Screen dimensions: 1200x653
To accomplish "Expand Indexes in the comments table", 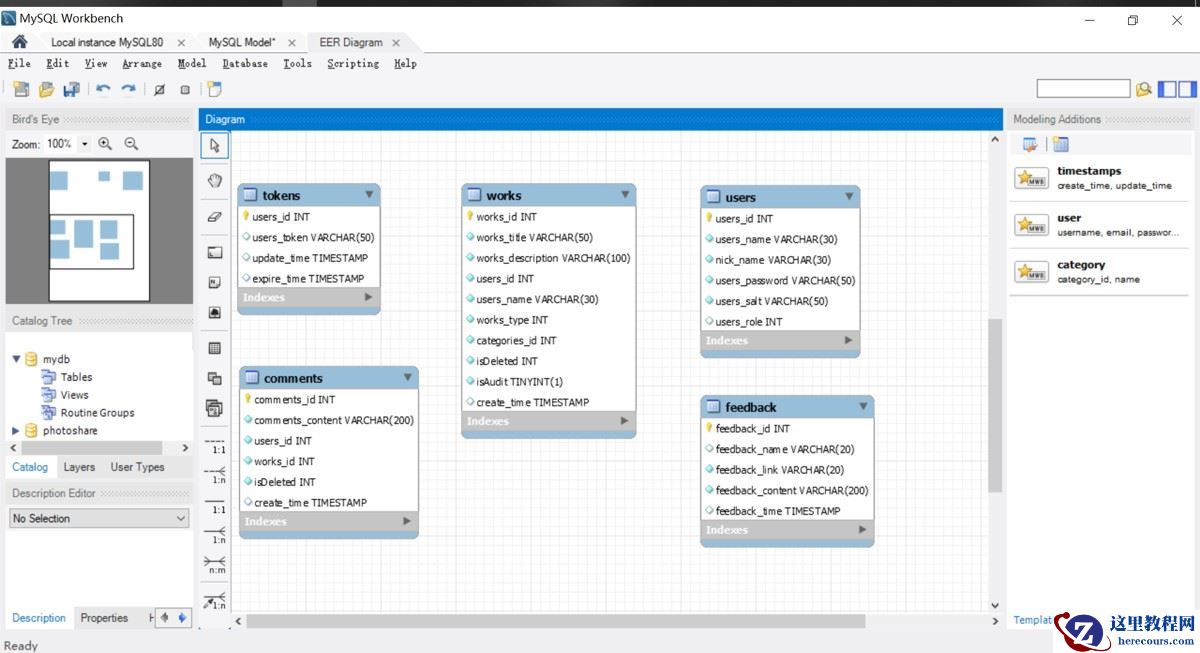I will pos(407,521).
